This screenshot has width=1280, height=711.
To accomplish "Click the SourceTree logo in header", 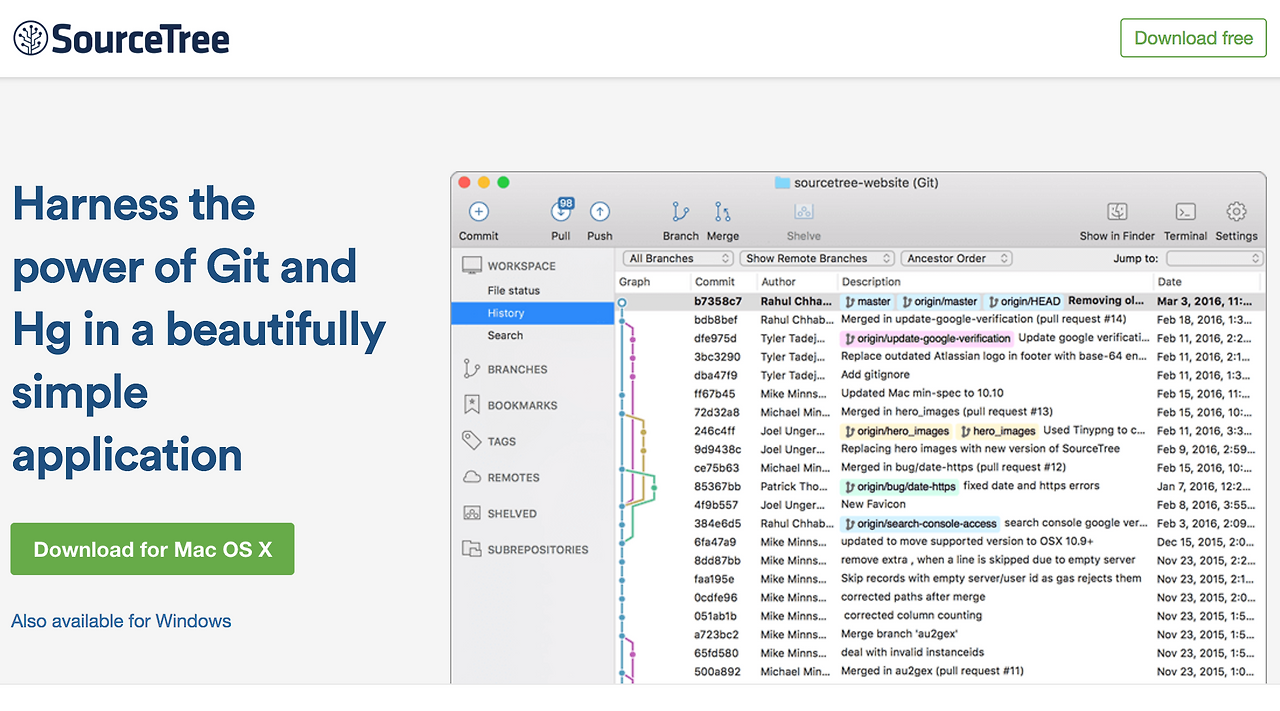I will click(121, 39).
